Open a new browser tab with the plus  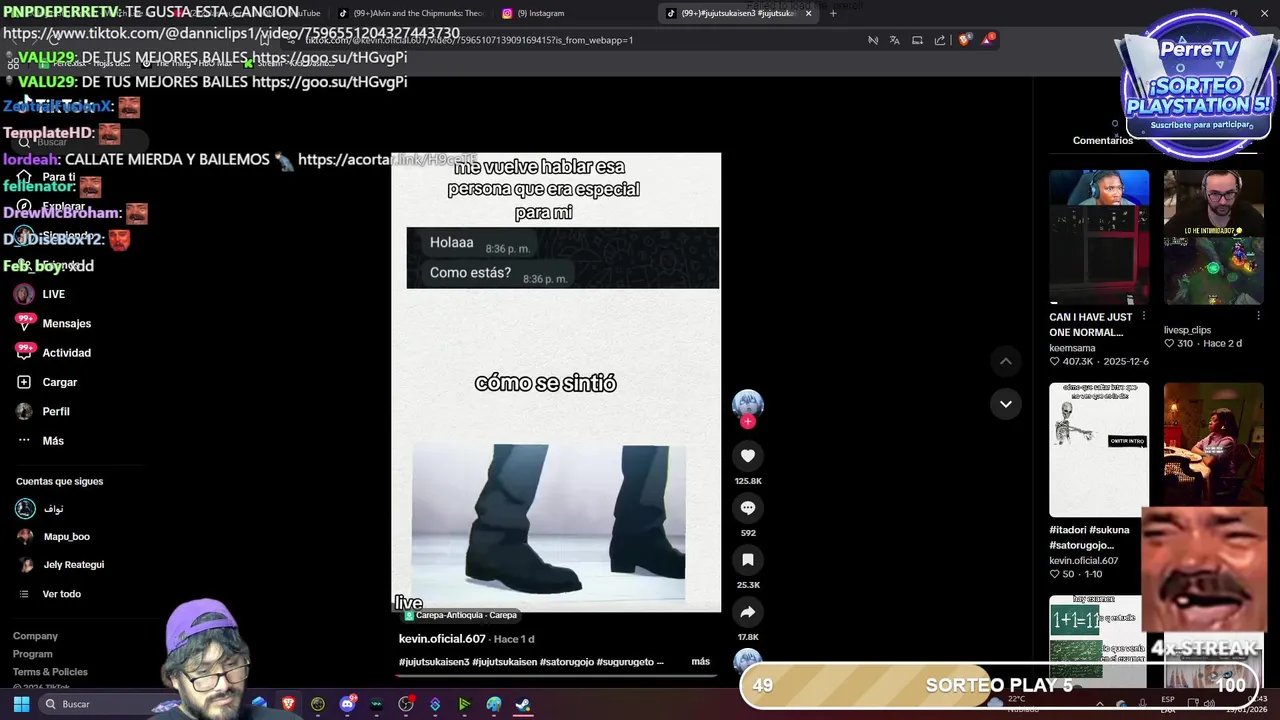pyautogui.click(x=833, y=13)
